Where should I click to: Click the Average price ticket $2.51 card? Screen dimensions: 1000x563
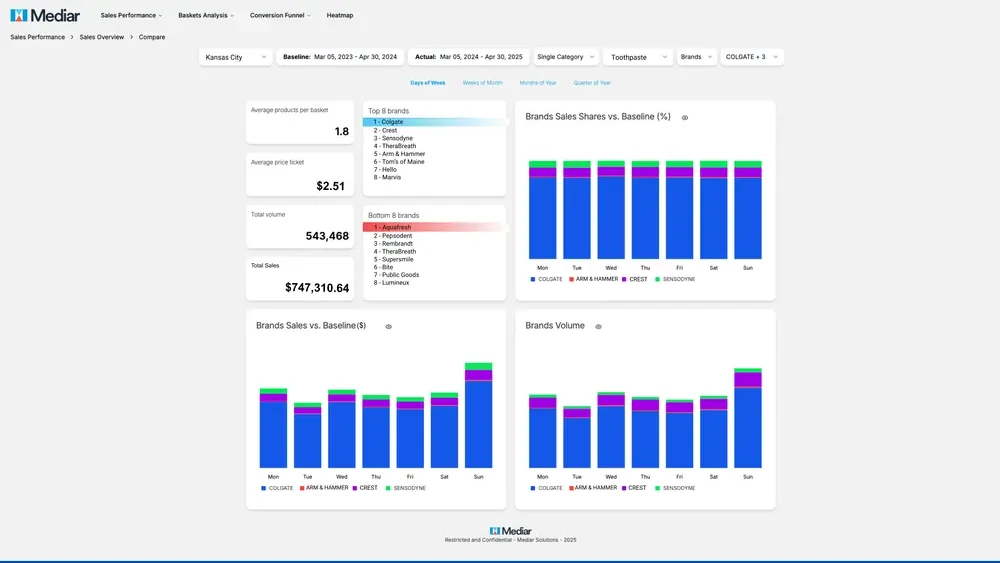pyautogui.click(x=300, y=174)
